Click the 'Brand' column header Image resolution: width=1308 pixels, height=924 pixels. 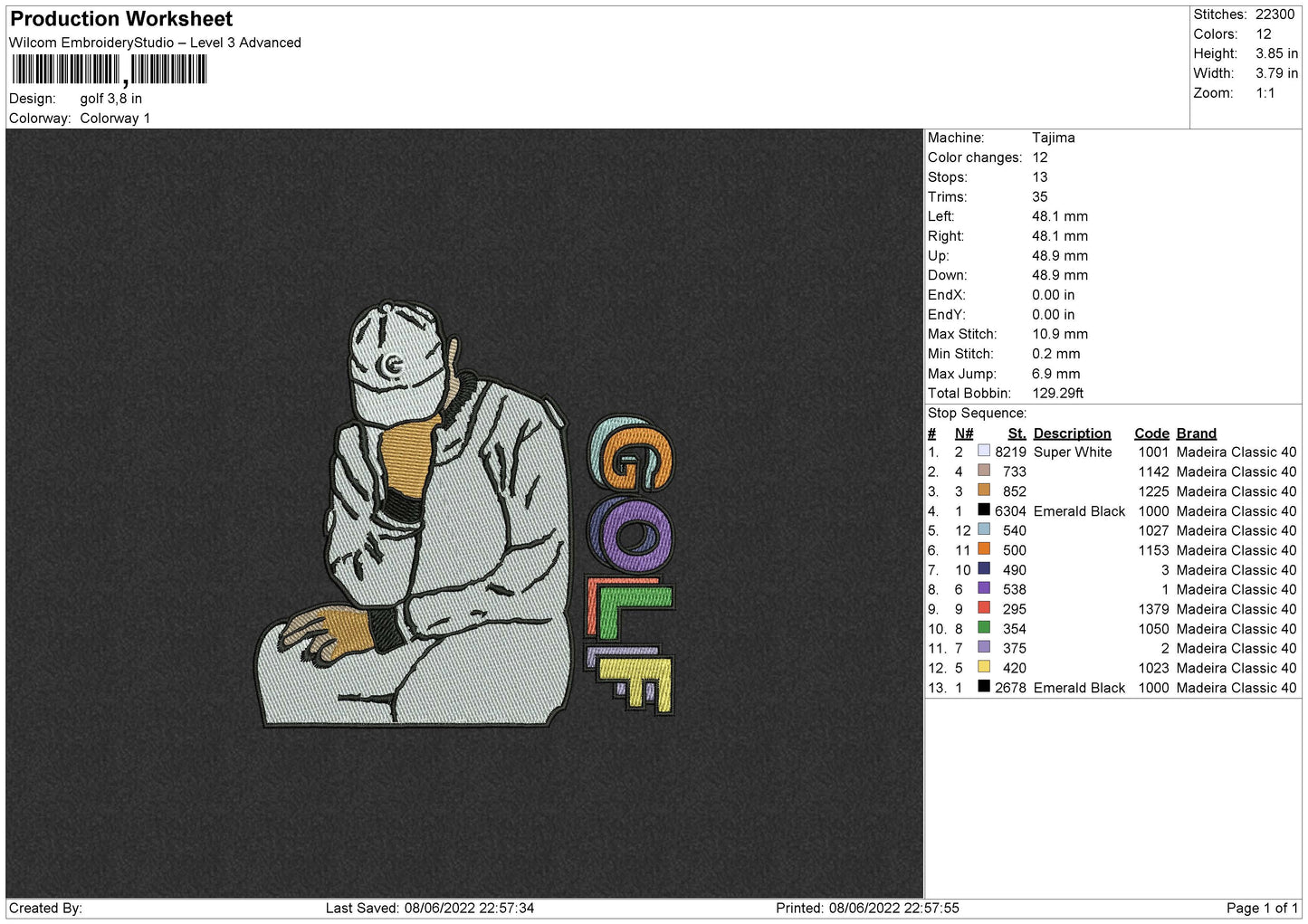tap(1197, 433)
